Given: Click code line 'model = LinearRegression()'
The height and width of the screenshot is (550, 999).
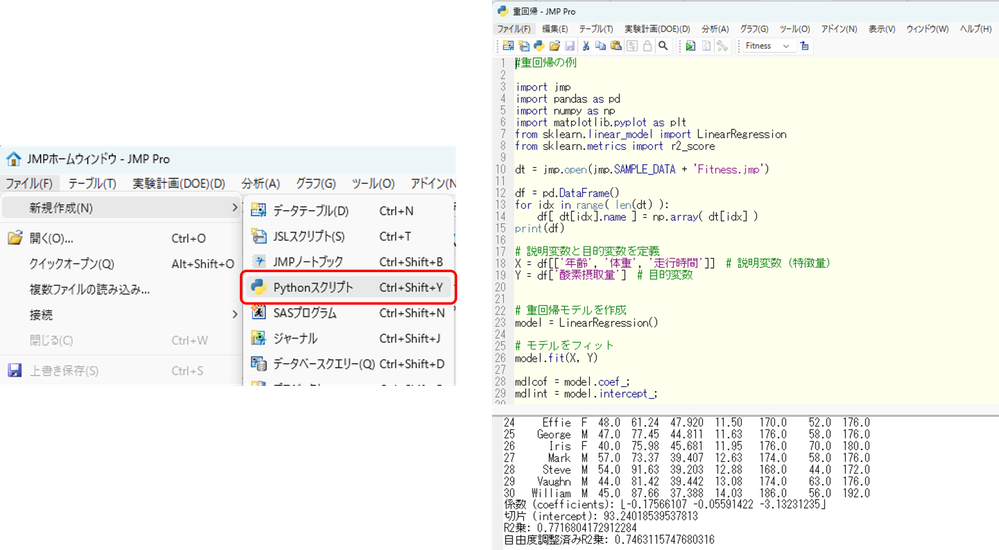Looking at the screenshot, I should click(x=586, y=322).
